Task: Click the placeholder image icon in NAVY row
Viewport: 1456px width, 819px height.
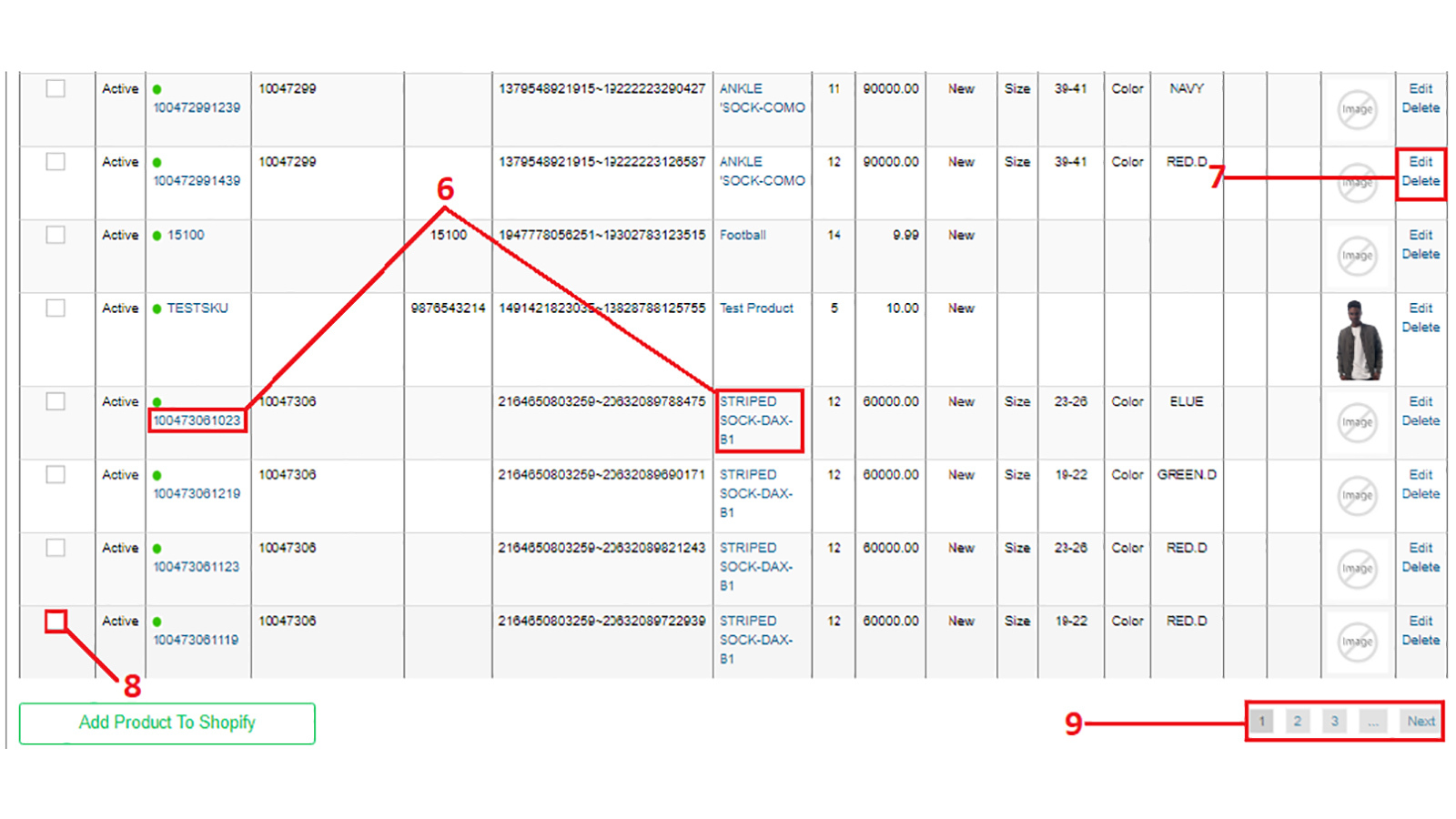Action: 1356,109
